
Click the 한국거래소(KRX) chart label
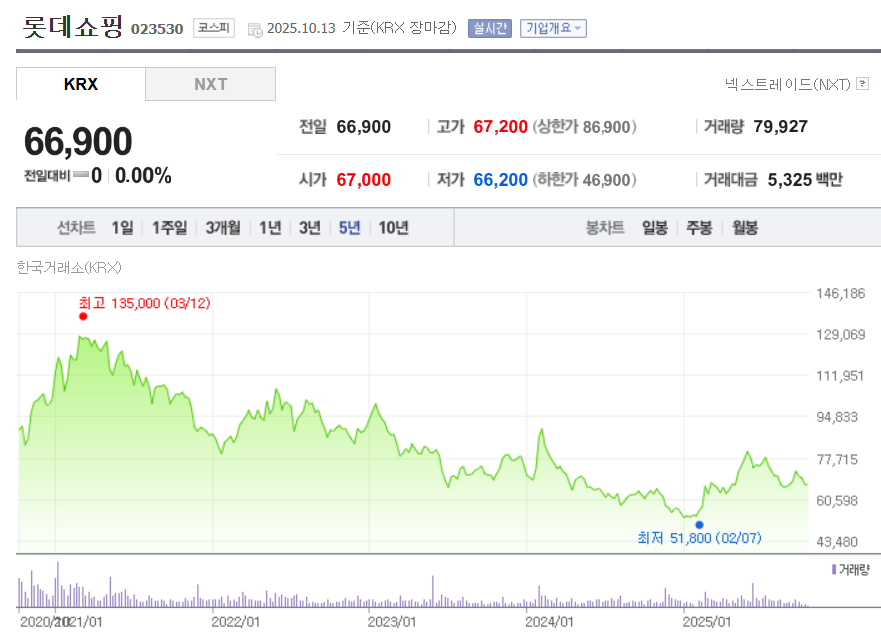(x=69, y=267)
